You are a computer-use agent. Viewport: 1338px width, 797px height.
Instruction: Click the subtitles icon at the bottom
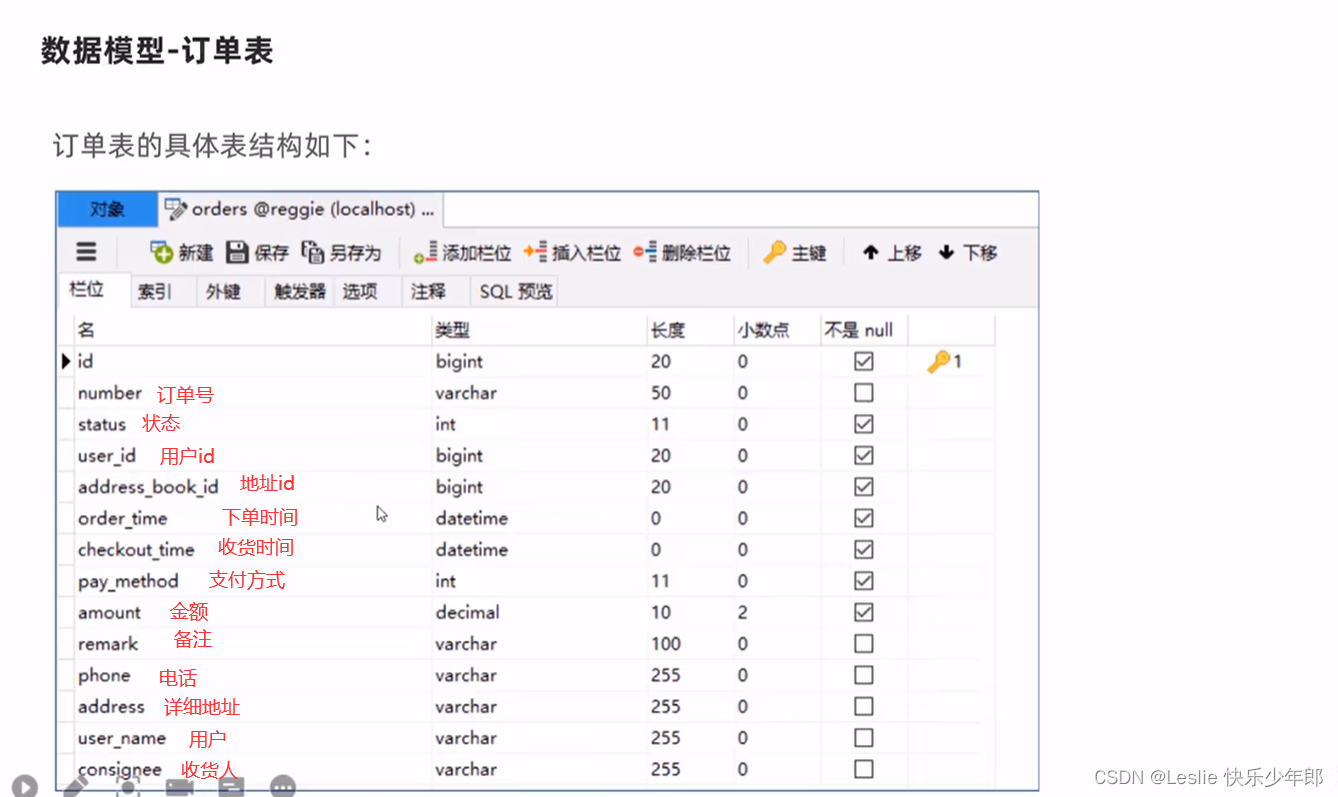coord(231,787)
